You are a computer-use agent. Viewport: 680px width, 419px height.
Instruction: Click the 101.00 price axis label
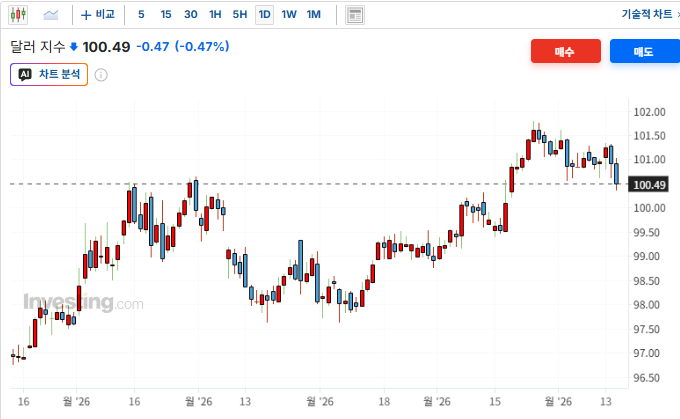click(649, 160)
